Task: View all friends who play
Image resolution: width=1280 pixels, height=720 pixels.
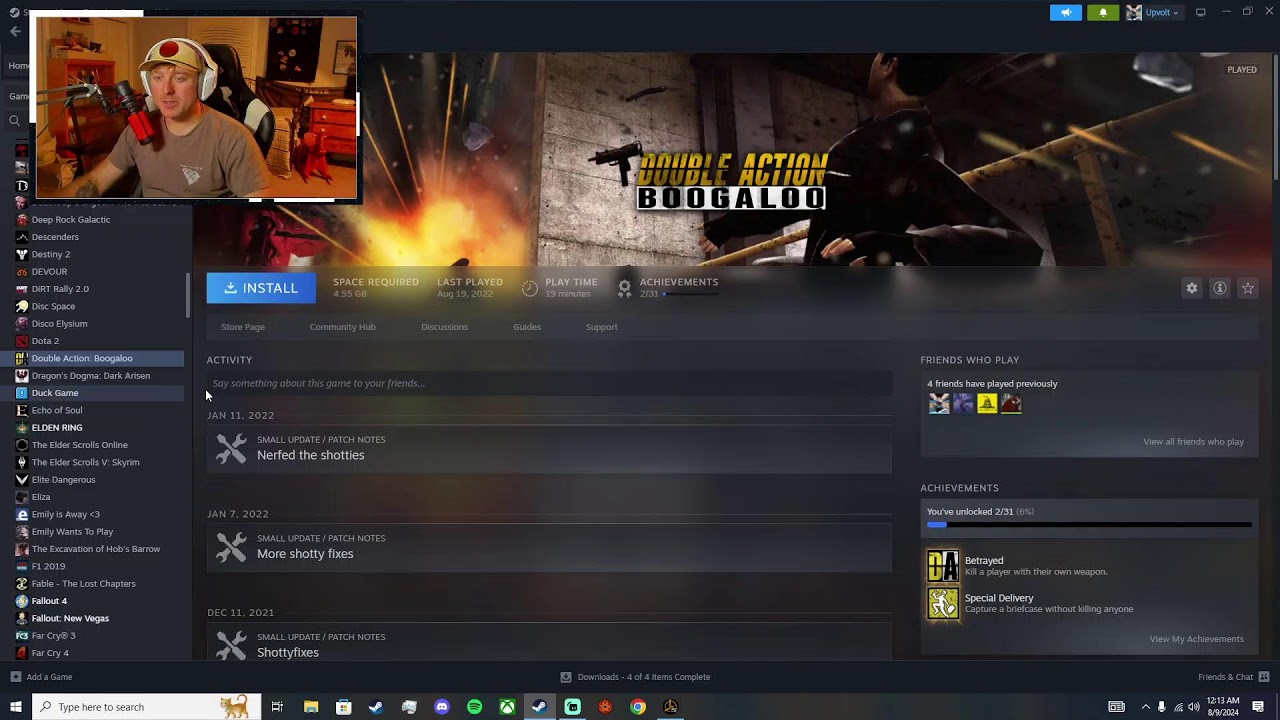Action: point(1193,442)
